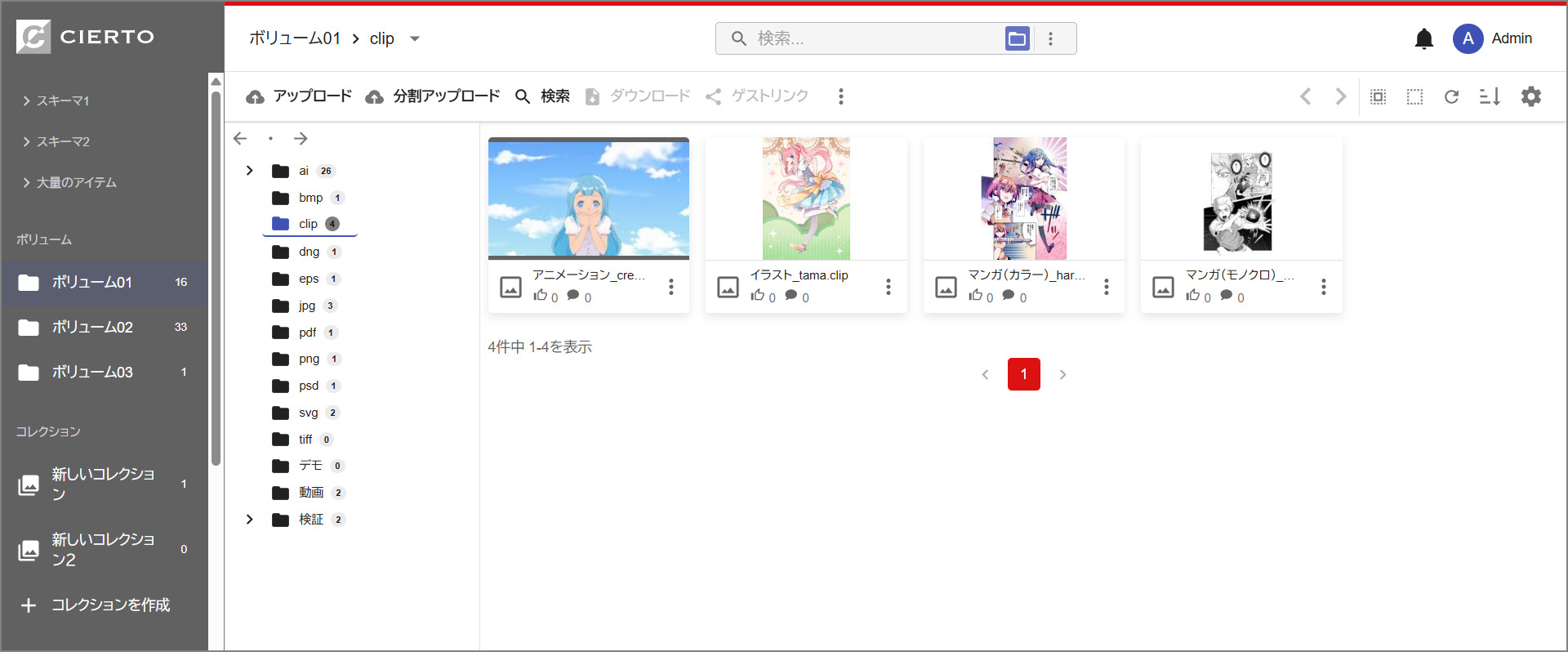Select ボリューム01 in the sidebar
Image resolution: width=1568 pixels, height=652 pixels.
(x=104, y=283)
